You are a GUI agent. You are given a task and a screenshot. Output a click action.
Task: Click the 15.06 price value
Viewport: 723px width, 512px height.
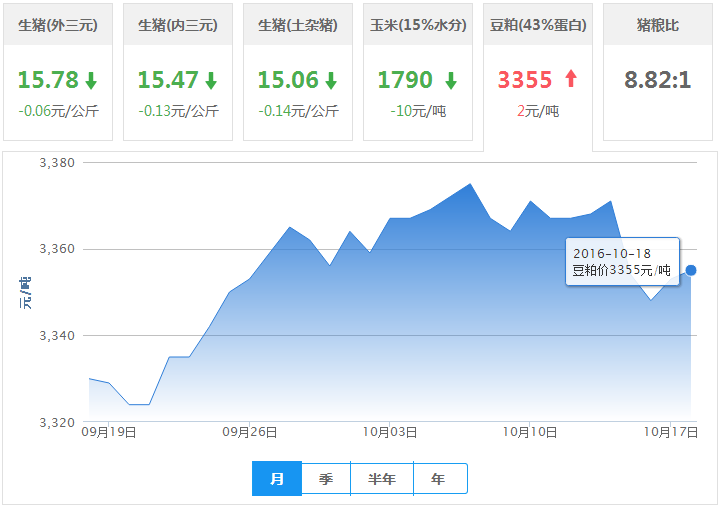288,80
